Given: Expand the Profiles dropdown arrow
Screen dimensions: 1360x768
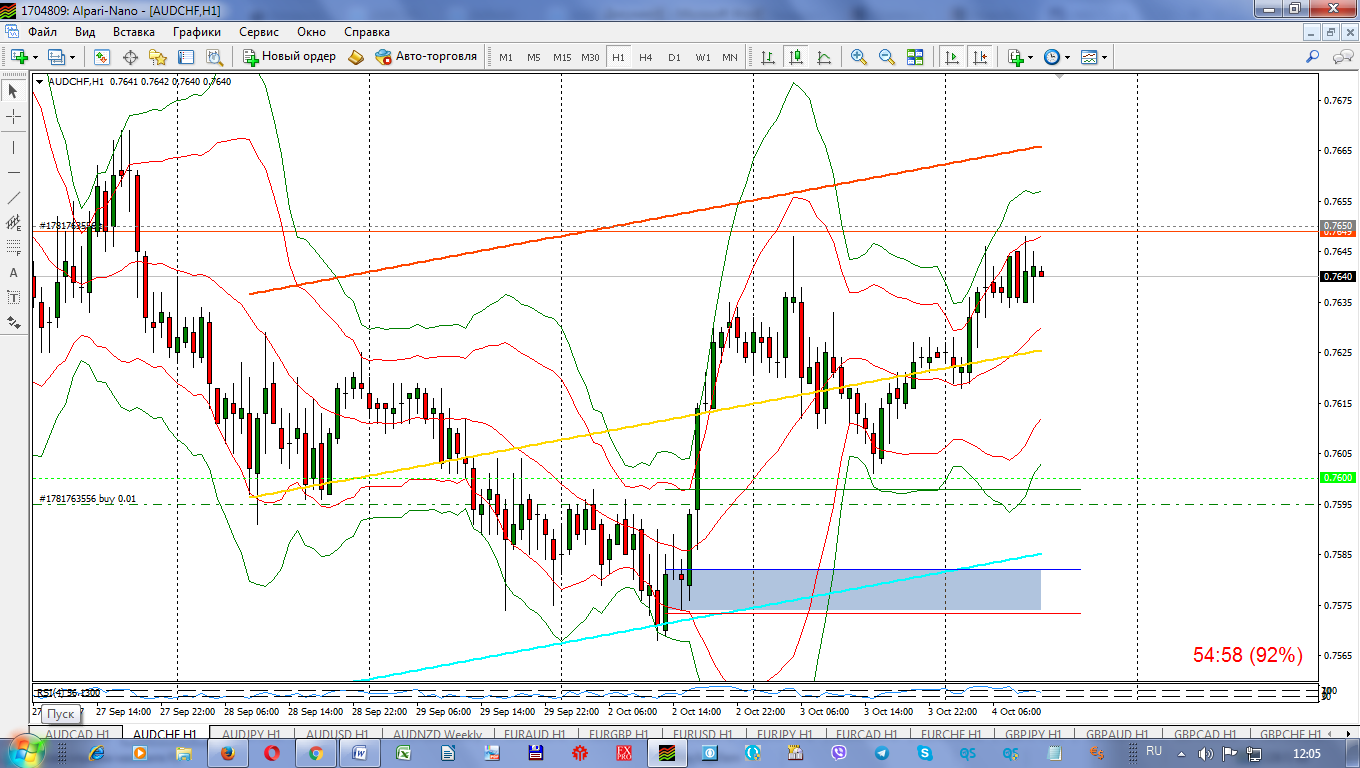Looking at the screenshot, I should (73, 57).
